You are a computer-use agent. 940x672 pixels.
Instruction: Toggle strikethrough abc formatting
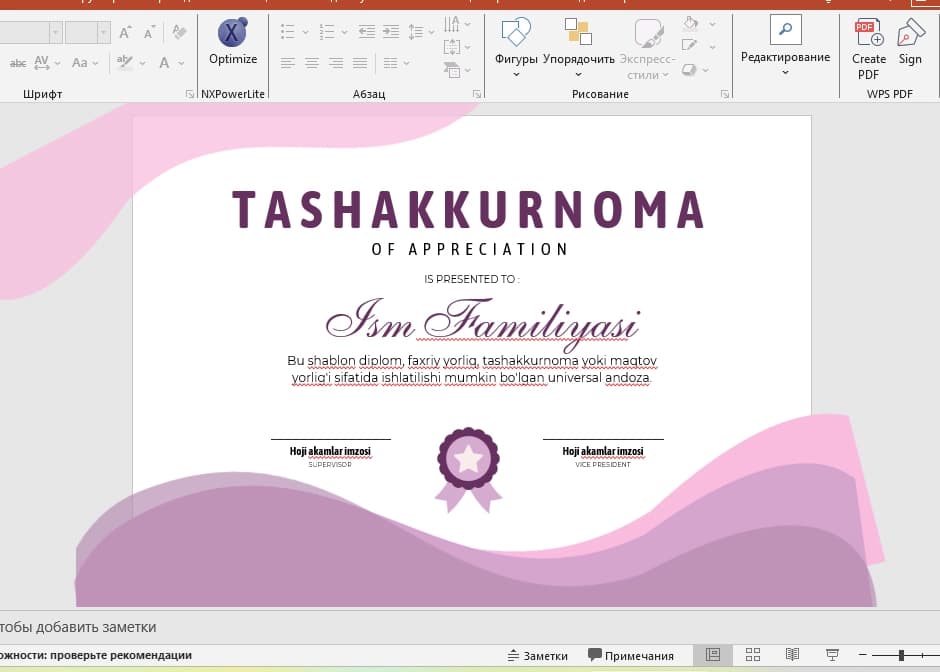pyautogui.click(x=18, y=62)
